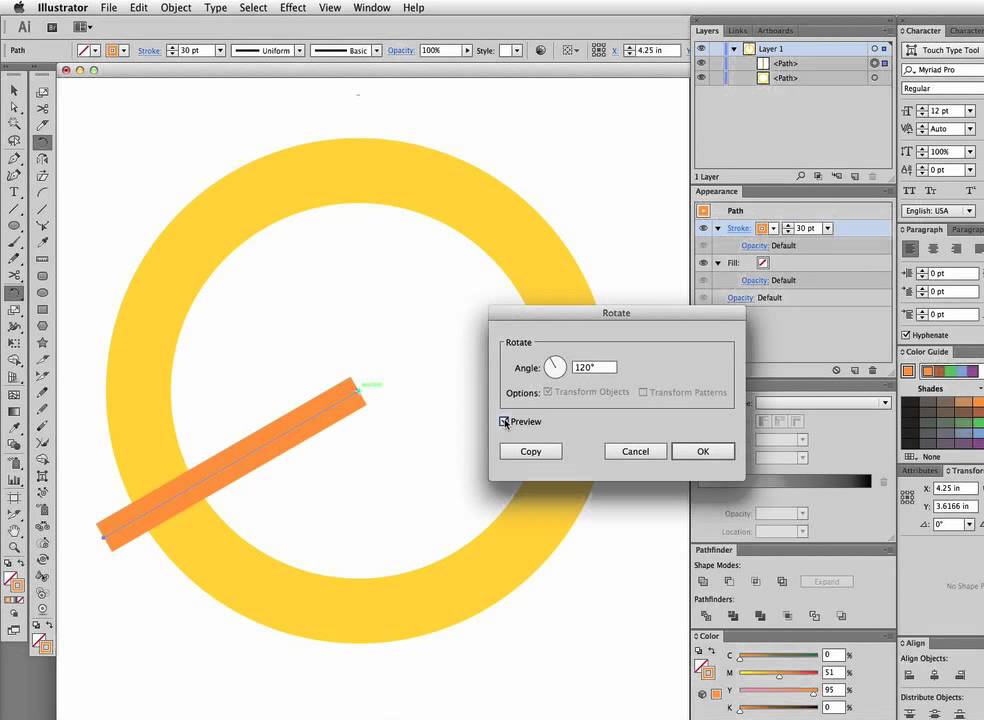Click the Transform Objects checkbox
Image resolution: width=984 pixels, height=720 pixels.
point(548,392)
